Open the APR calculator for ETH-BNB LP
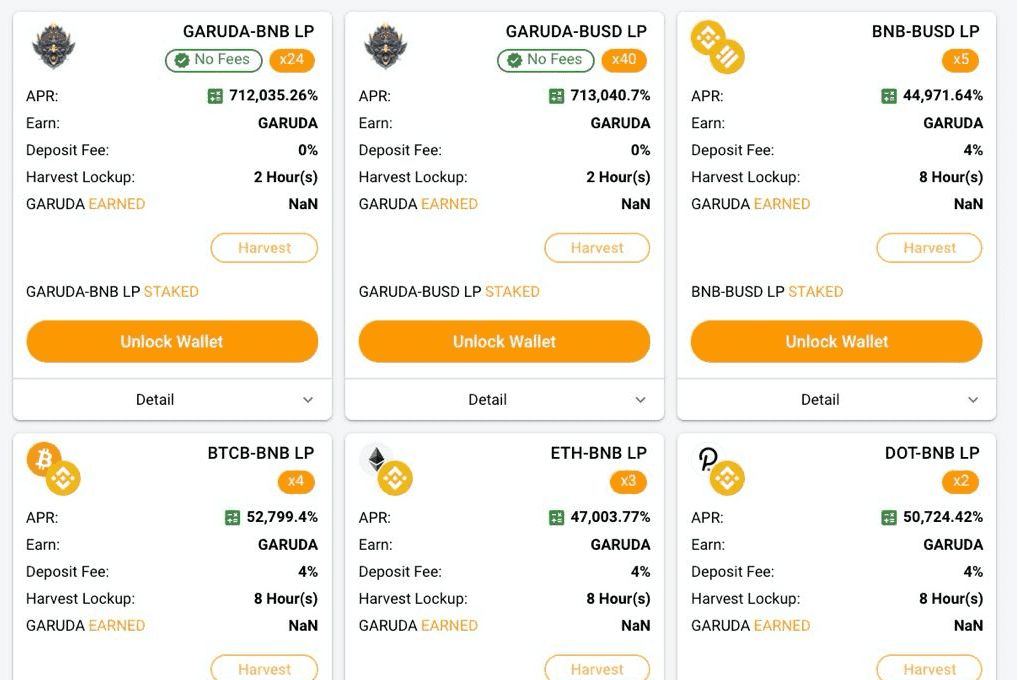This screenshot has height=680, width=1020. (557, 518)
